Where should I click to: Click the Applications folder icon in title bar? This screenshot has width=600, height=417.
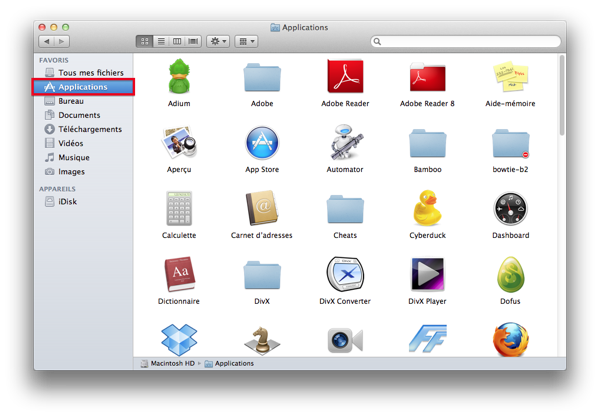point(275,28)
